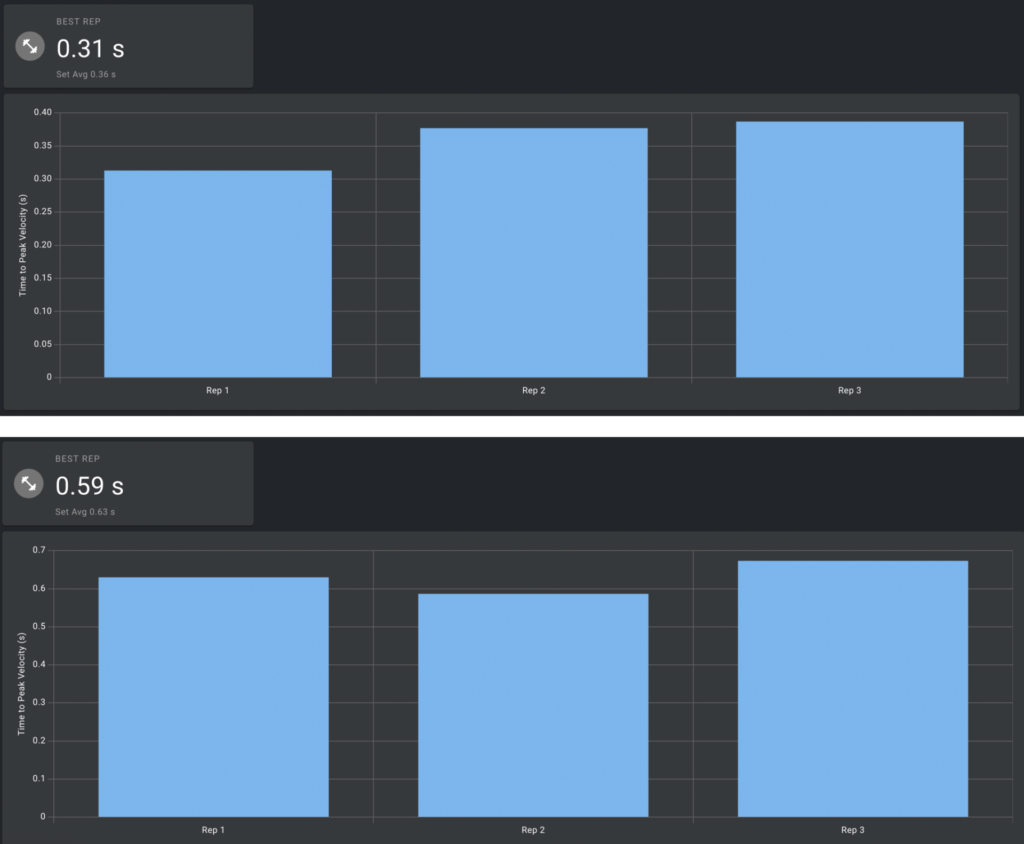Screen dimensions: 1024x844
Task: Click the 0.40 tick on top chart axis
Action: click(x=42, y=112)
